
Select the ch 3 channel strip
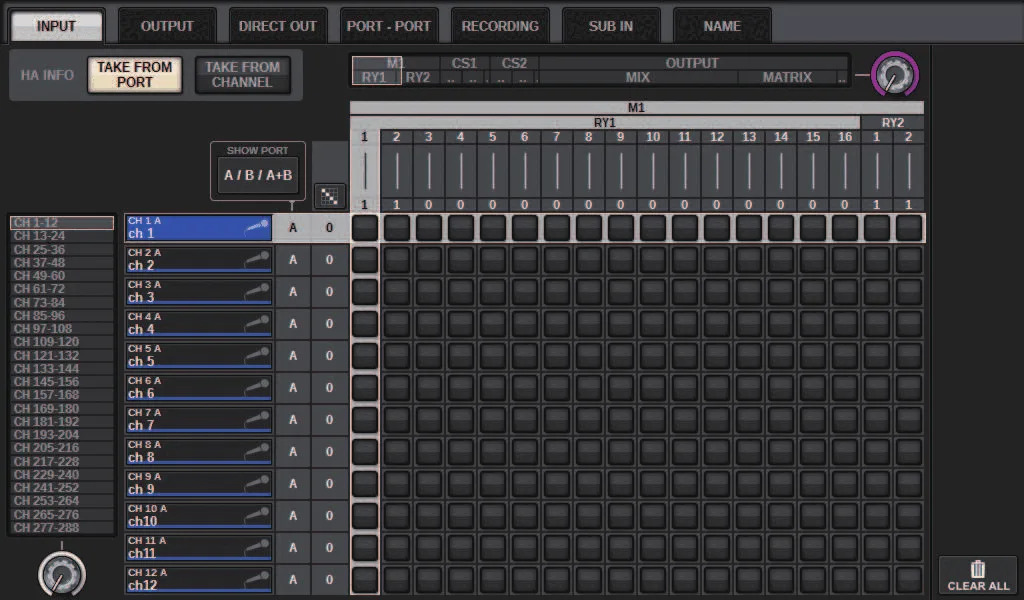199,292
